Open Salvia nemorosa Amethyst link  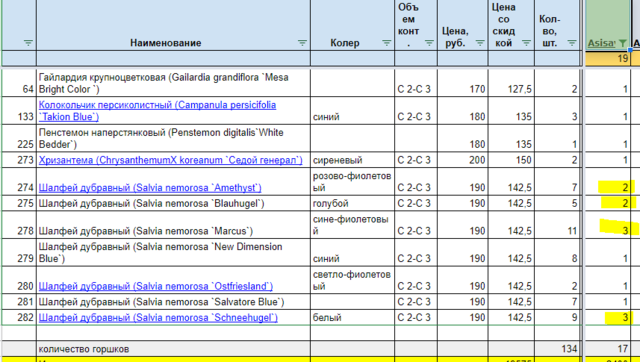pos(150,188)
